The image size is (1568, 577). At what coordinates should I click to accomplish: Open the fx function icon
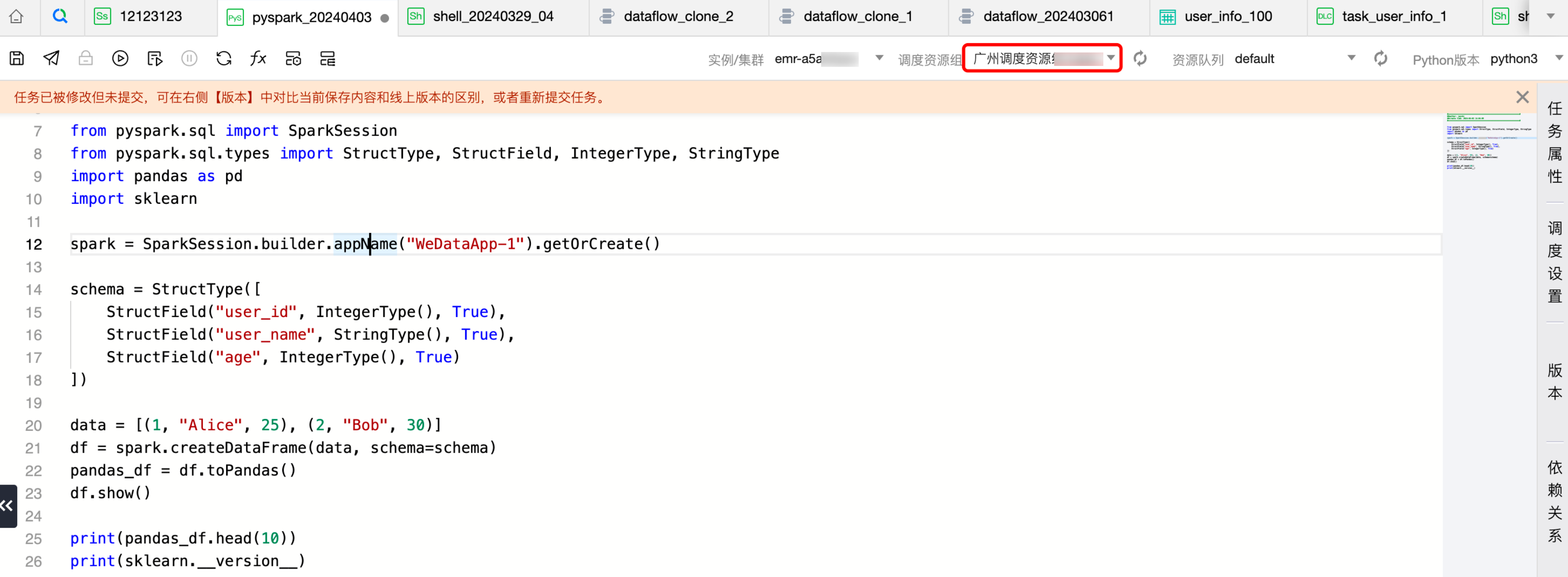(x=258, y=58)
